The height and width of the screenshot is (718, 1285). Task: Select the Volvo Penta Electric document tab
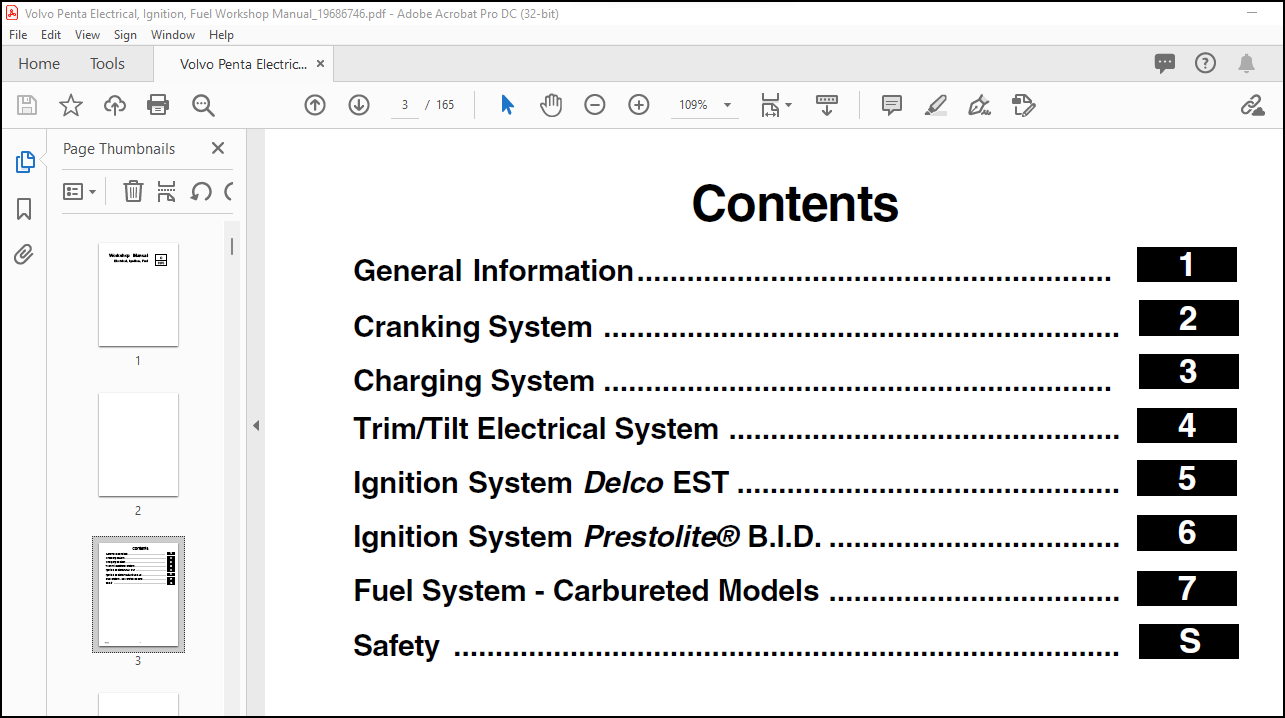pos(243,64)
